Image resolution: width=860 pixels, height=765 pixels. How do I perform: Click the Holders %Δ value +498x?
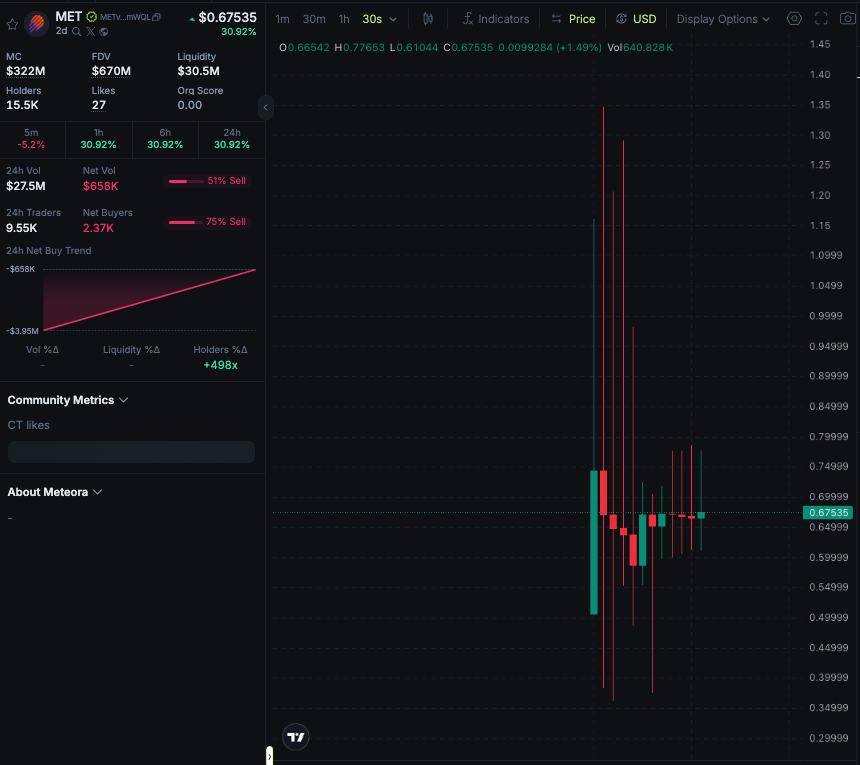(x=220, y=365)
